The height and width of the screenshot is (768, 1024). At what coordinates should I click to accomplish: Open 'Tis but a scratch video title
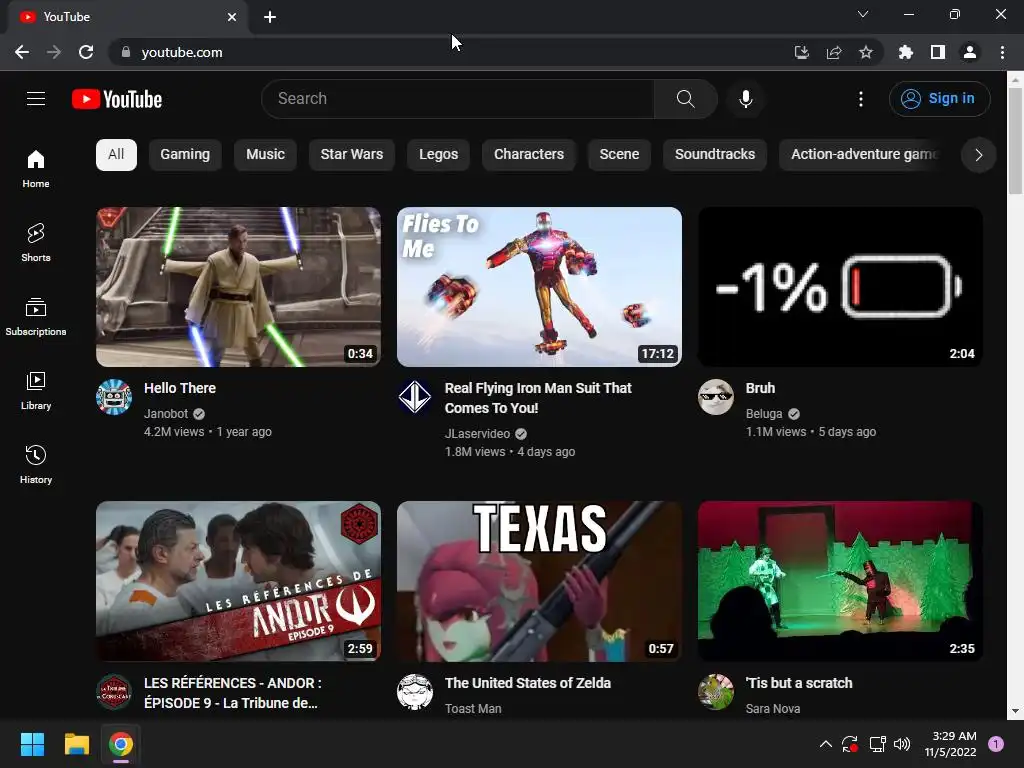[x=799, y=683]
